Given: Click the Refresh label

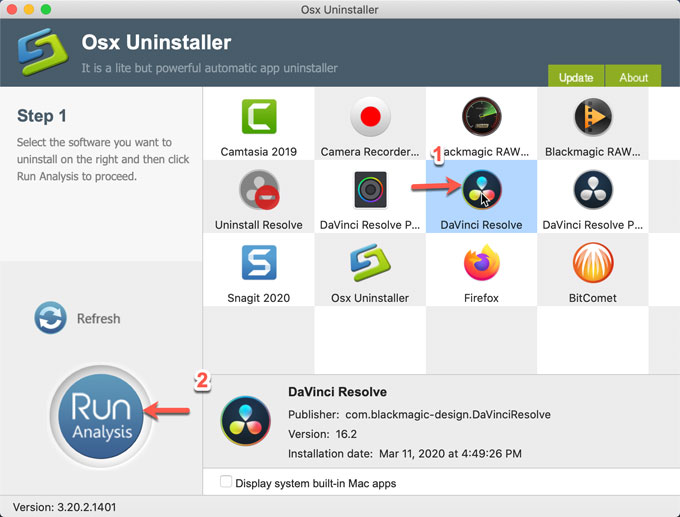Looking at the screenshot, I should pyautogui.click(x=98, y=318).
